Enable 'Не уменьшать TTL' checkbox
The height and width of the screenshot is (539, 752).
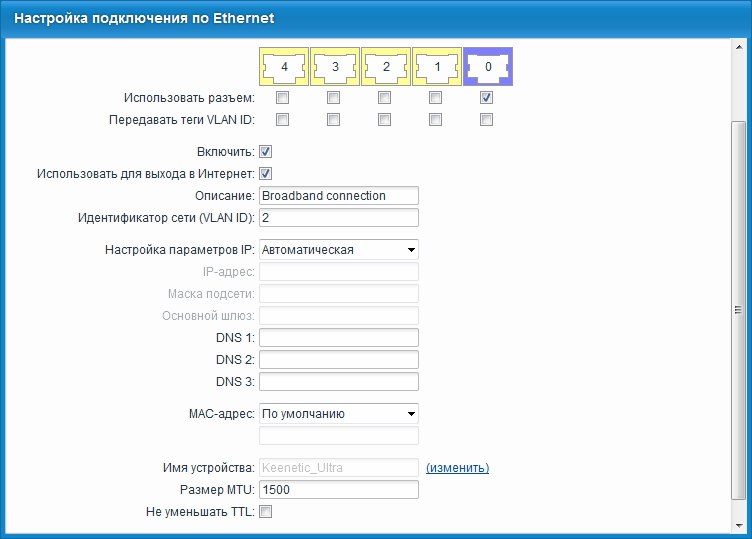pyautogui.click(x=266, y=512)
